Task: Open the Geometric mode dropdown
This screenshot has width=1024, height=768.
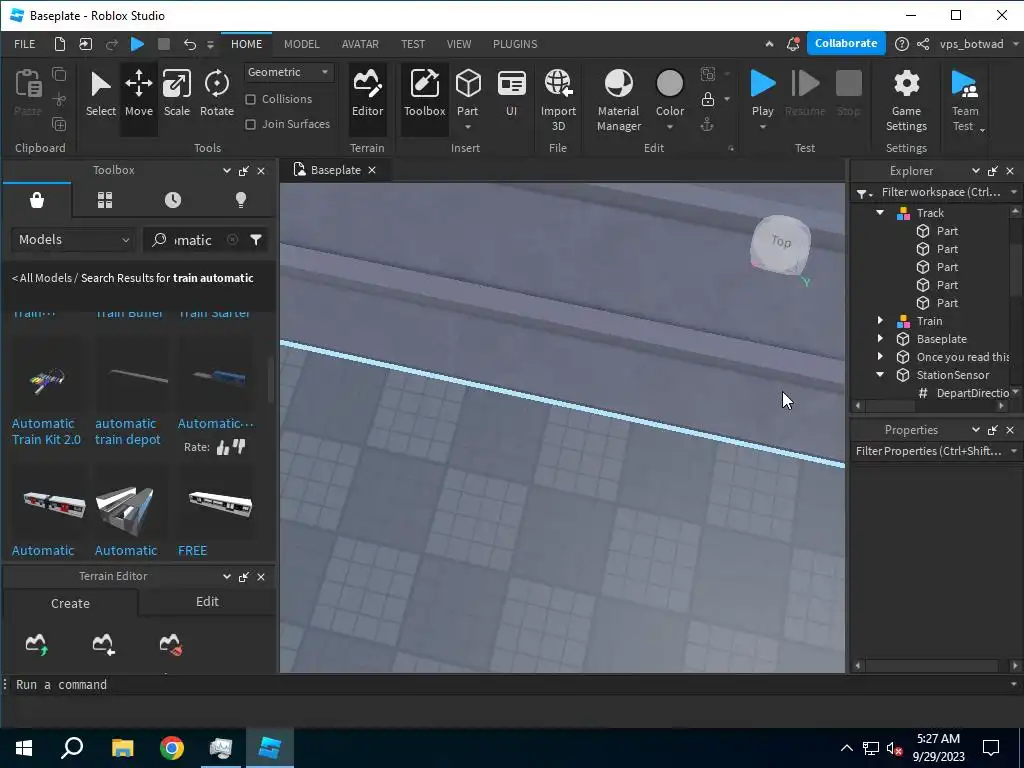Action: tap(289, 72)
